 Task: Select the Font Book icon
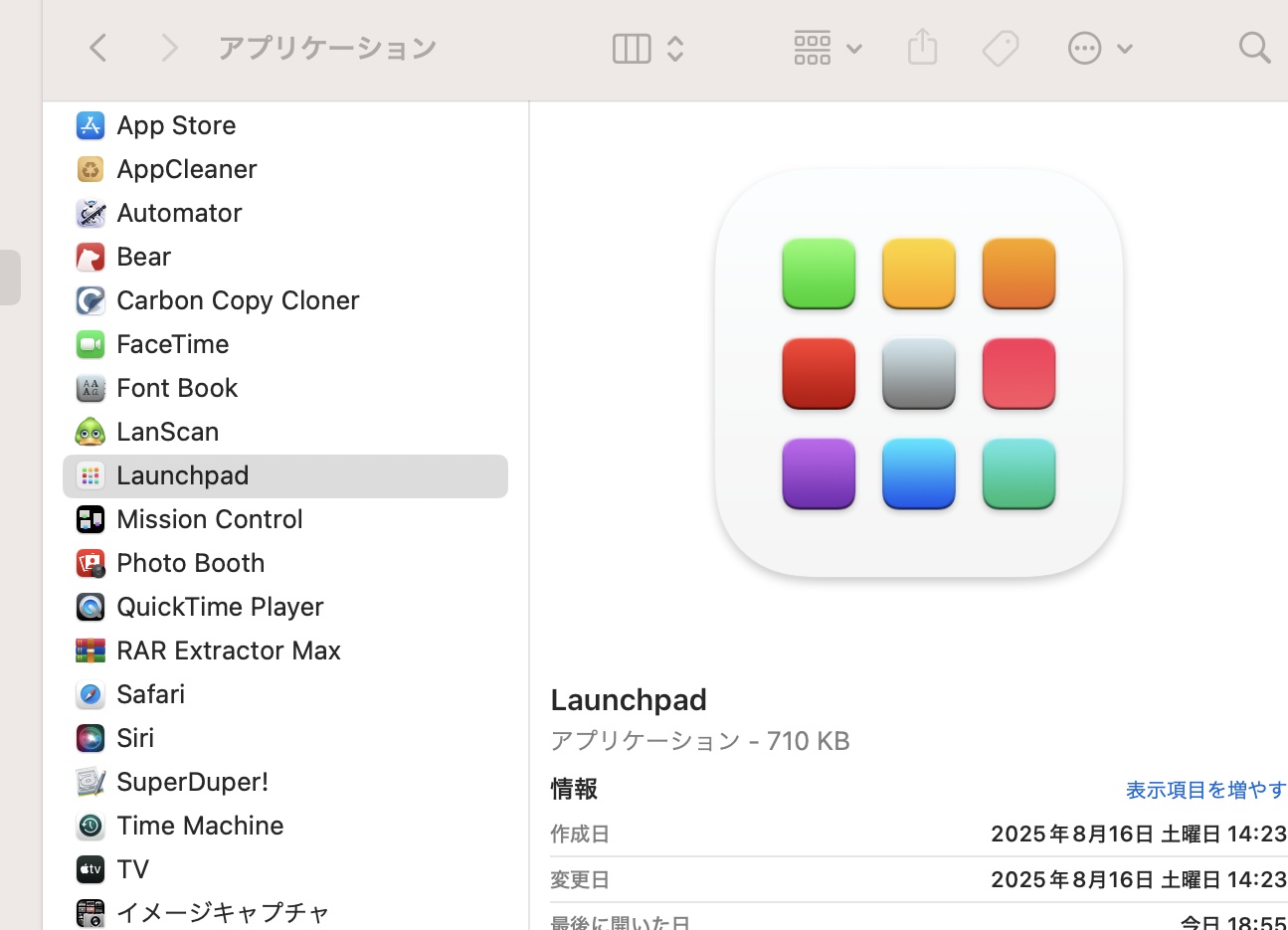pyautogui.click(x=91, y=388)
